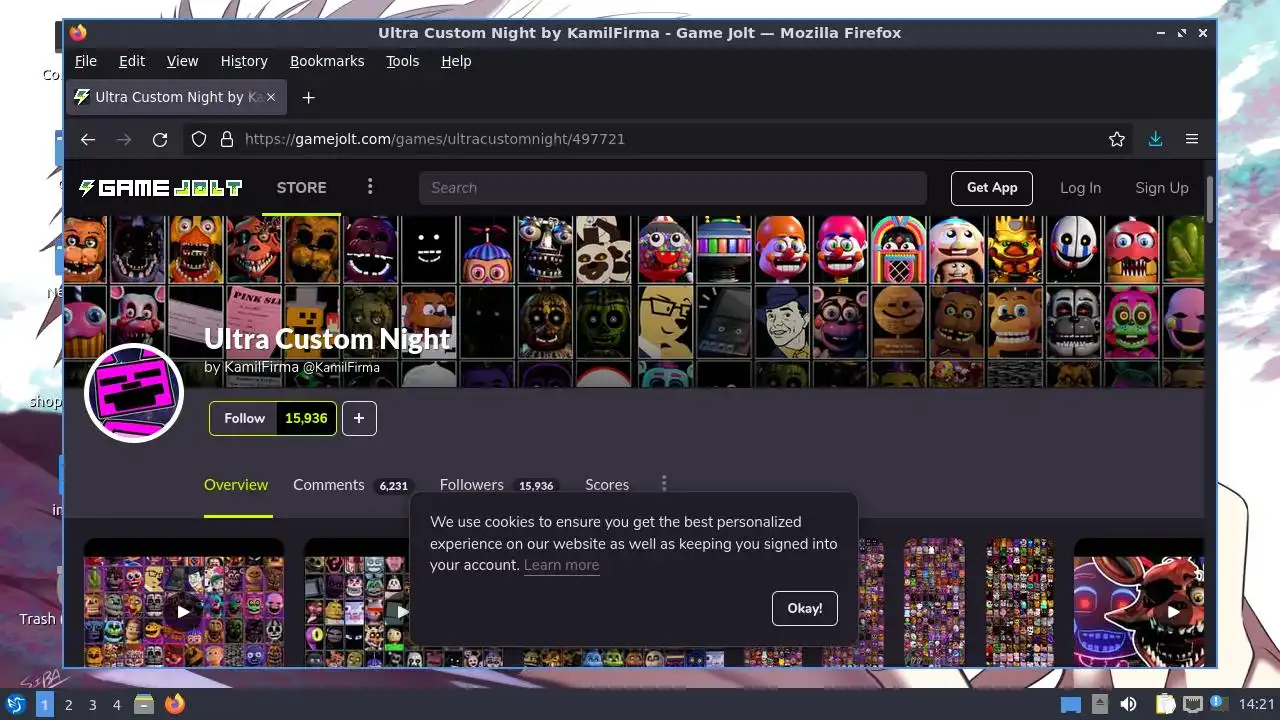Open the Help menu
Viewport: 1280px width, 720px height.
(x=456, y=61)
